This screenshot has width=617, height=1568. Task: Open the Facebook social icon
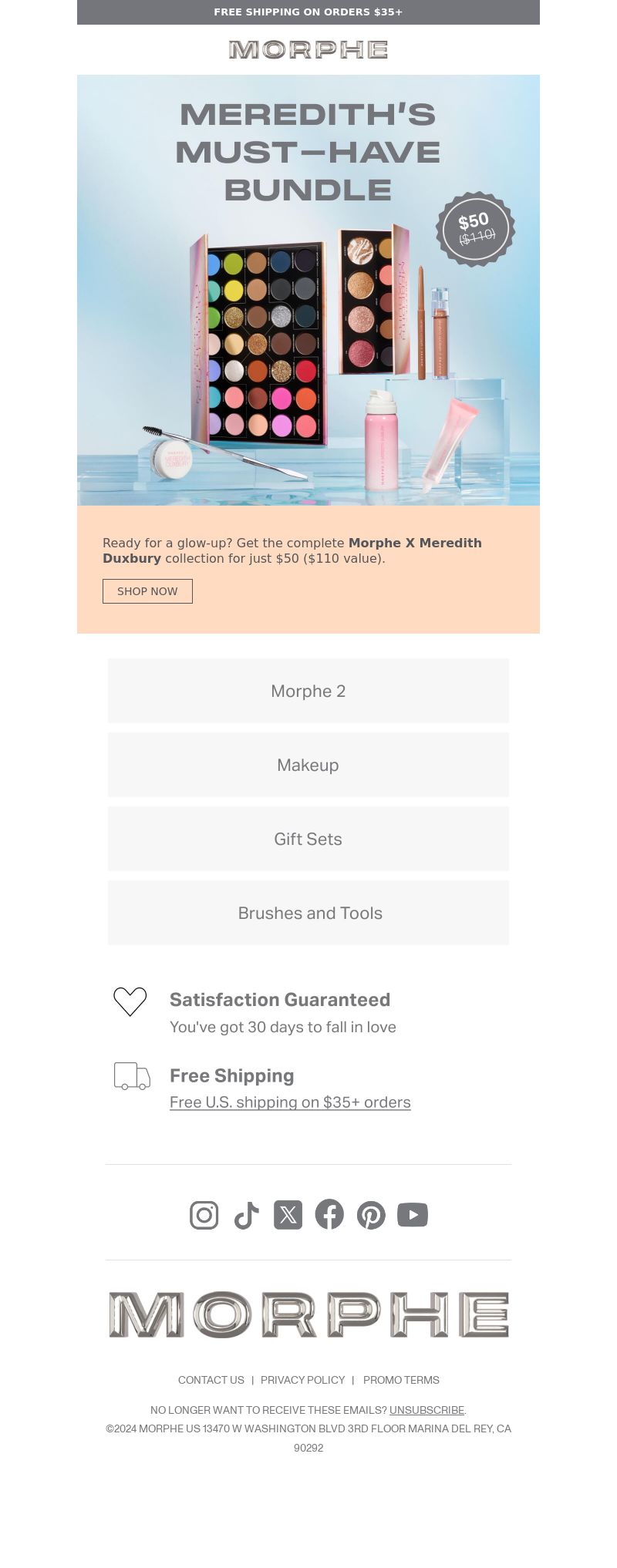point(329,1215)
